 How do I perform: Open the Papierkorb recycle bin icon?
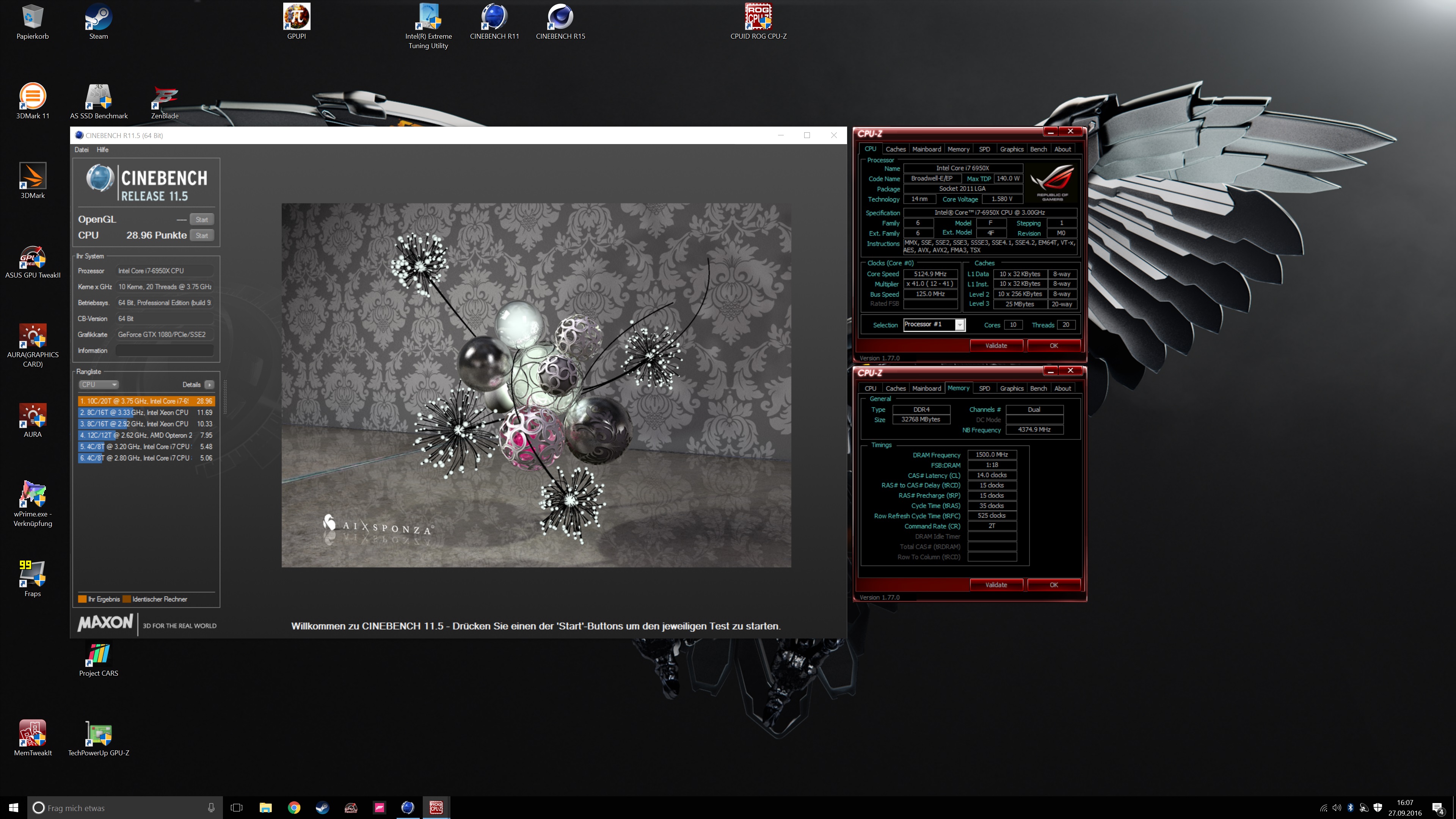[33, 22]
